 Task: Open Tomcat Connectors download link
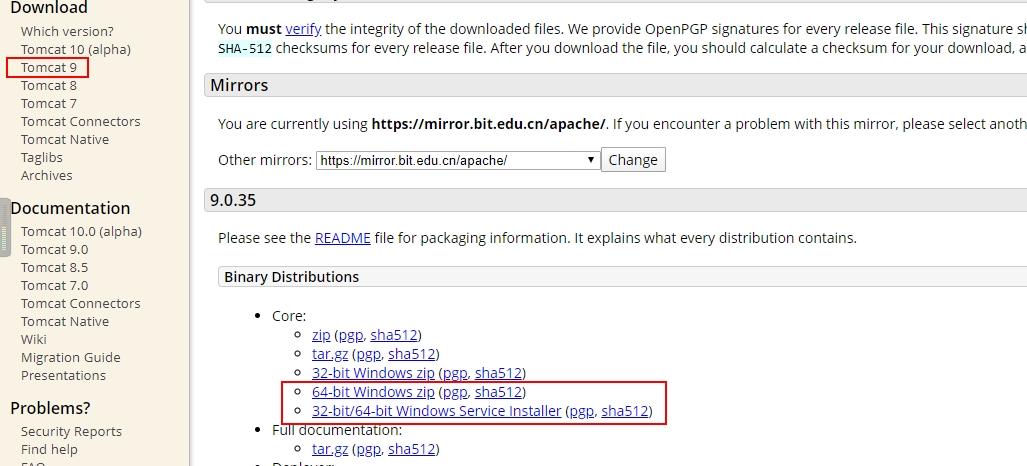point(80,121)
